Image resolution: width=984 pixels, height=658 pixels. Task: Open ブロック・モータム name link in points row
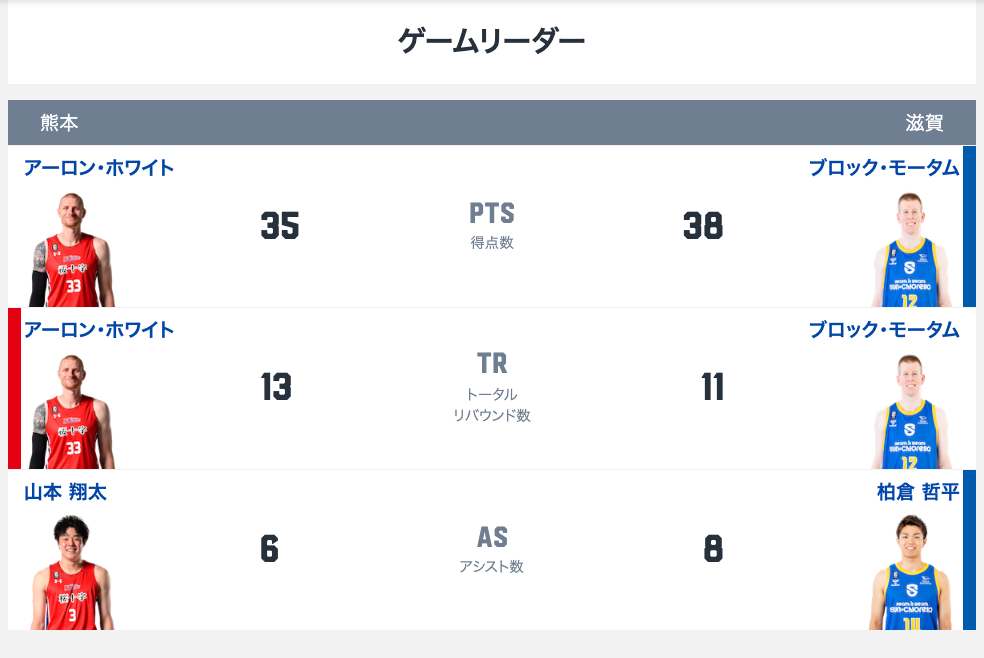(x=884, y=168)
